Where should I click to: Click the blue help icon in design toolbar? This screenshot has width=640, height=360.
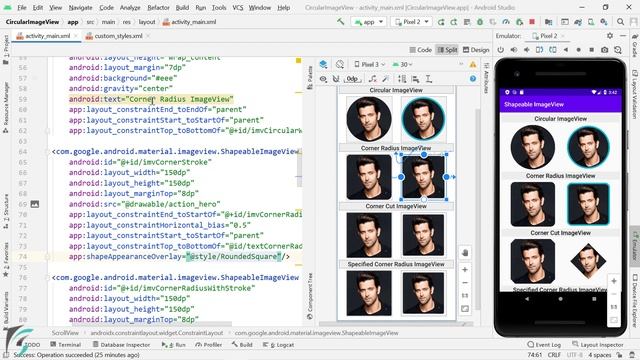point(473,79)
